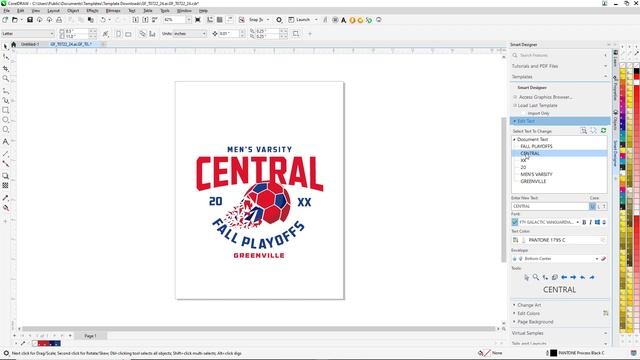This screenshot has height=360, width=640.
Task: Open the Objects docker side tab
Action: (x=615, y=120)
